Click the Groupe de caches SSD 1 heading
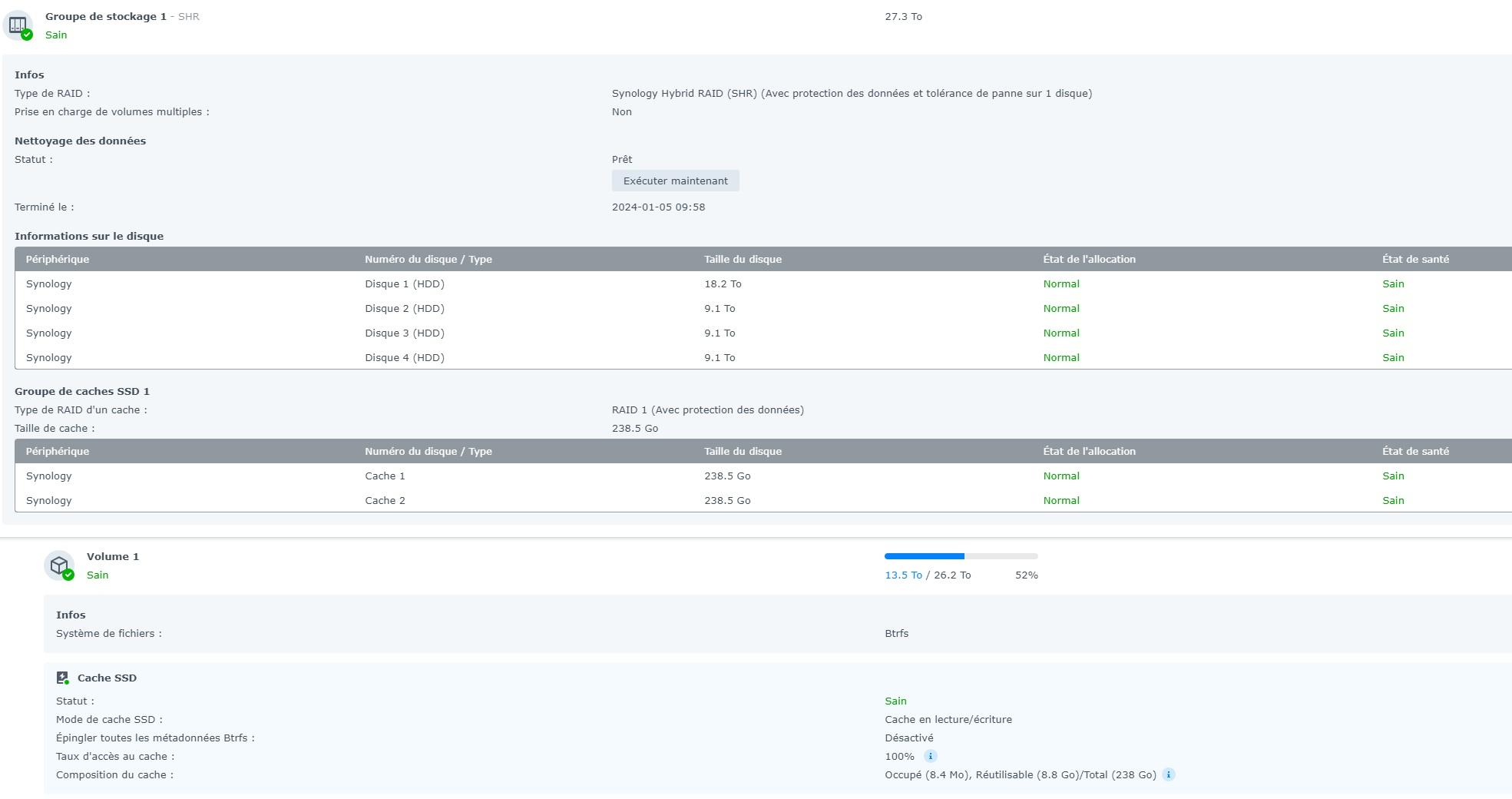 point(82,391)
